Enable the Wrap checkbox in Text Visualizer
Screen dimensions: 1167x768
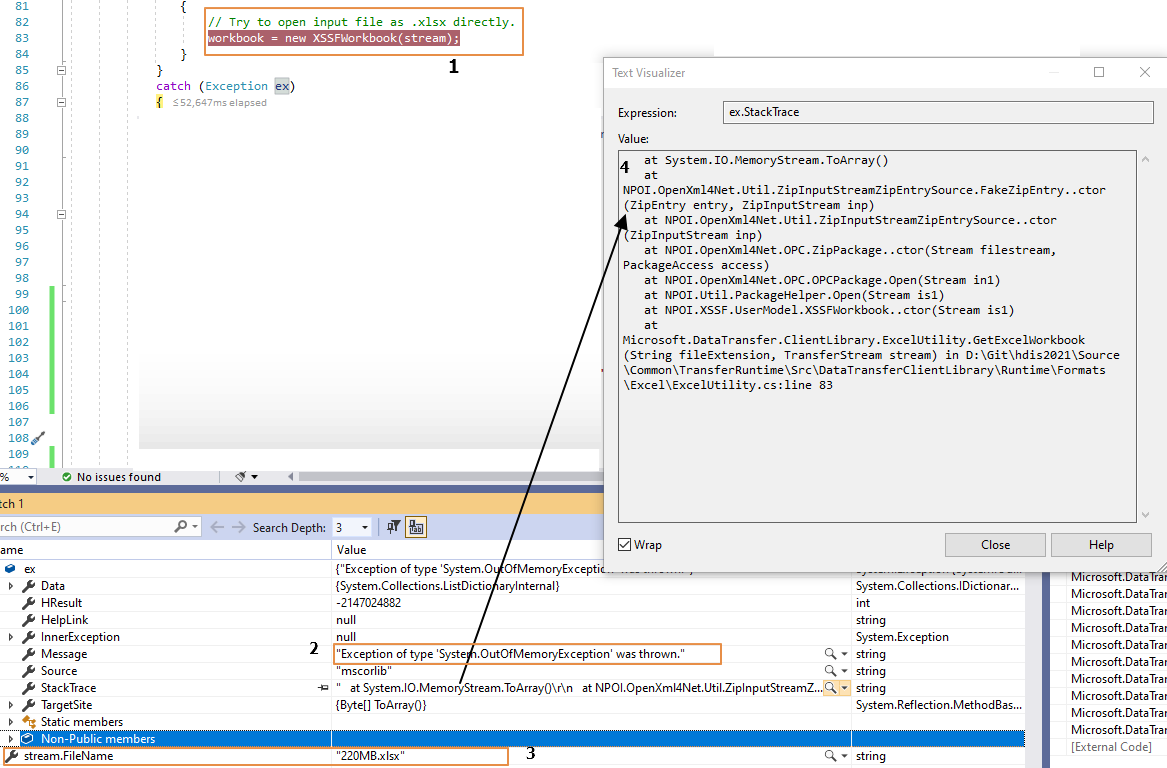point(623,545)
